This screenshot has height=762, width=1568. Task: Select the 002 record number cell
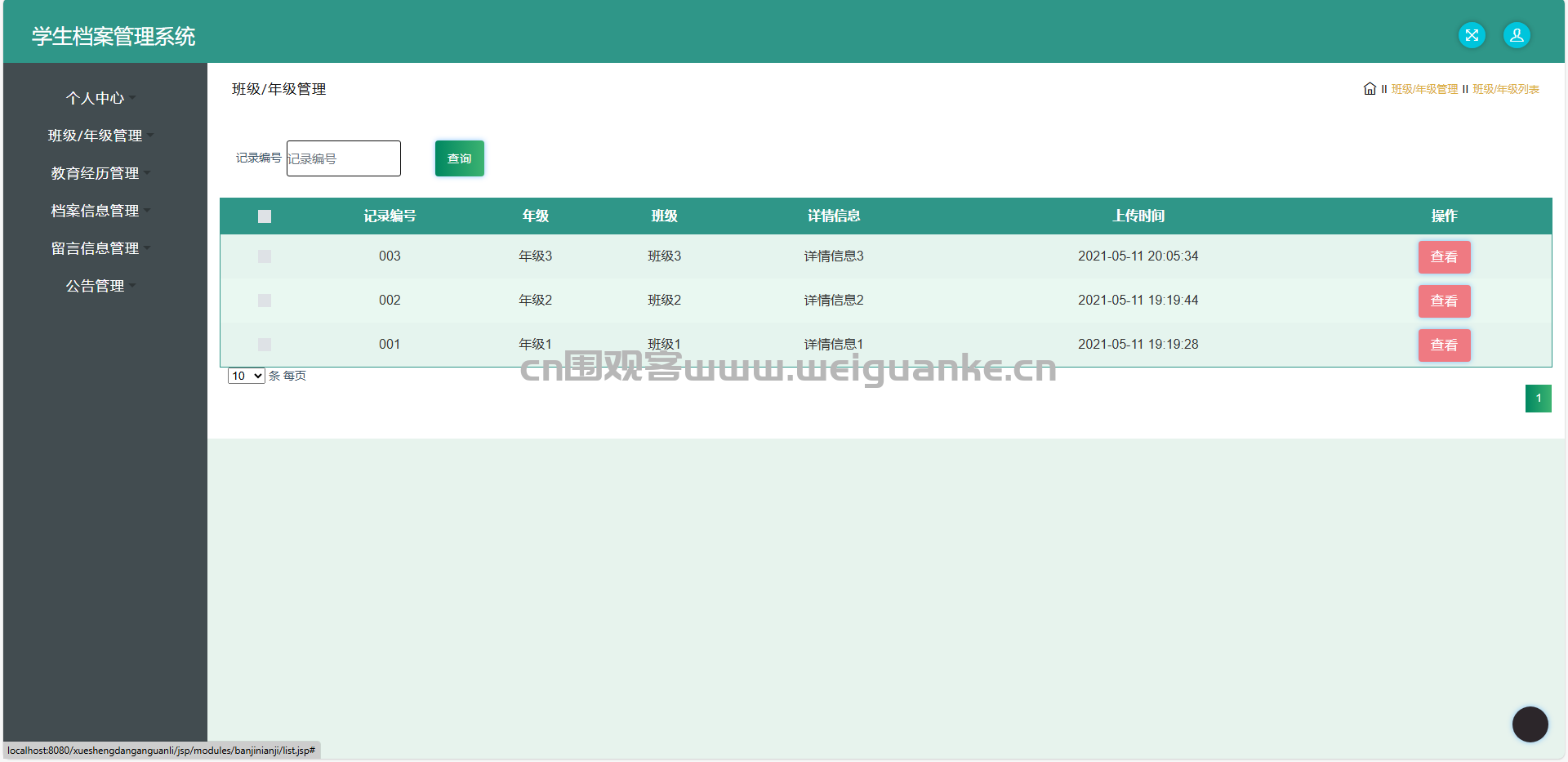390,301
